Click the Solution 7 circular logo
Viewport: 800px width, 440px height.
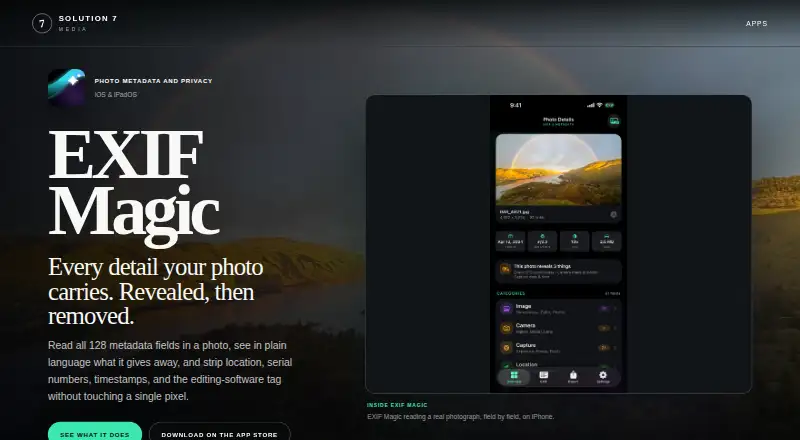42,23
